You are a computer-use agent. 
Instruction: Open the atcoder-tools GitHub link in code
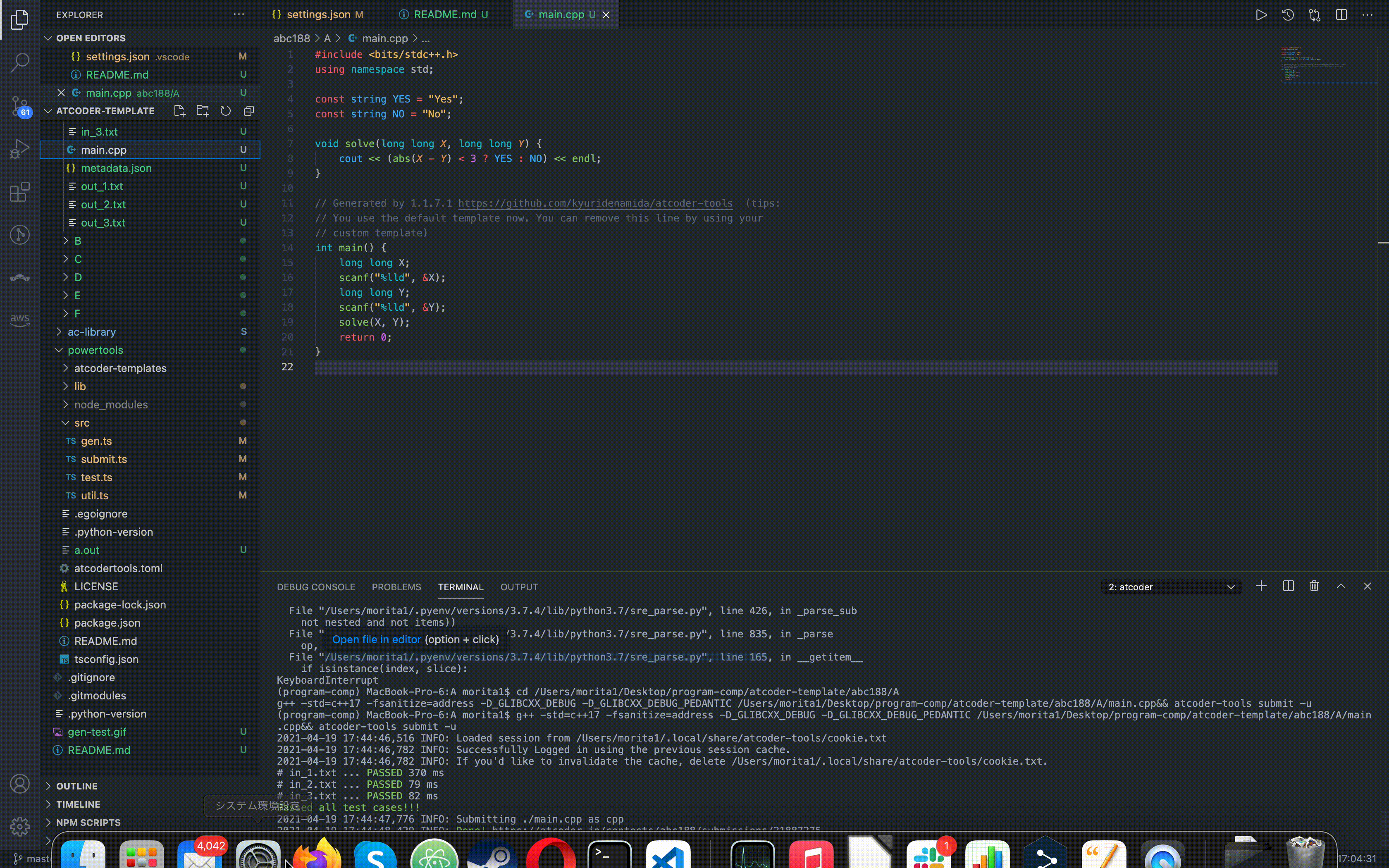point(594,203)
